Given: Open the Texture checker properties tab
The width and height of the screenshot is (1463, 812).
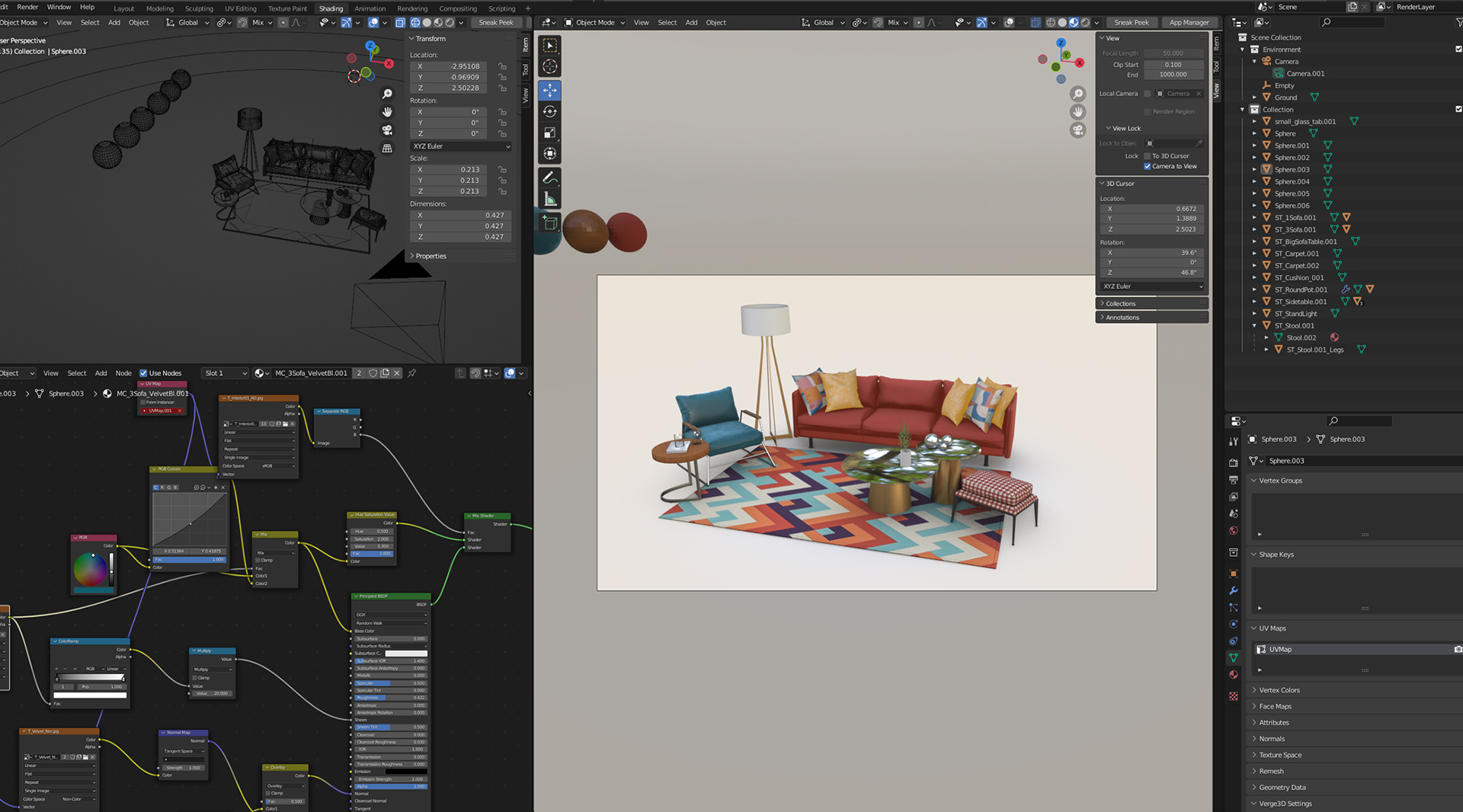Looking at the screenshot, I should click(x=1234, y=695).
